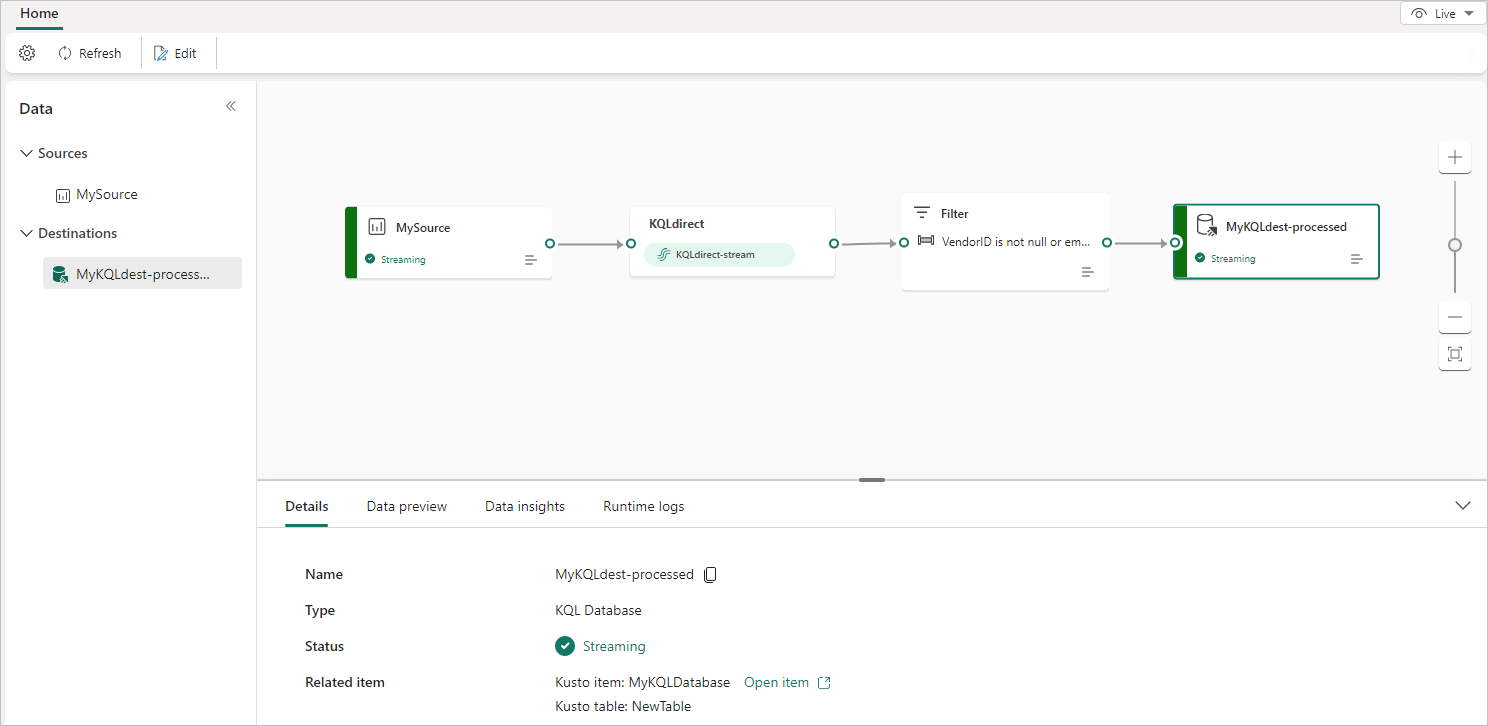Select the Kusto item: MyKQLDatabase text
This screenshot has width=1488, height=726.
point(643,682)
